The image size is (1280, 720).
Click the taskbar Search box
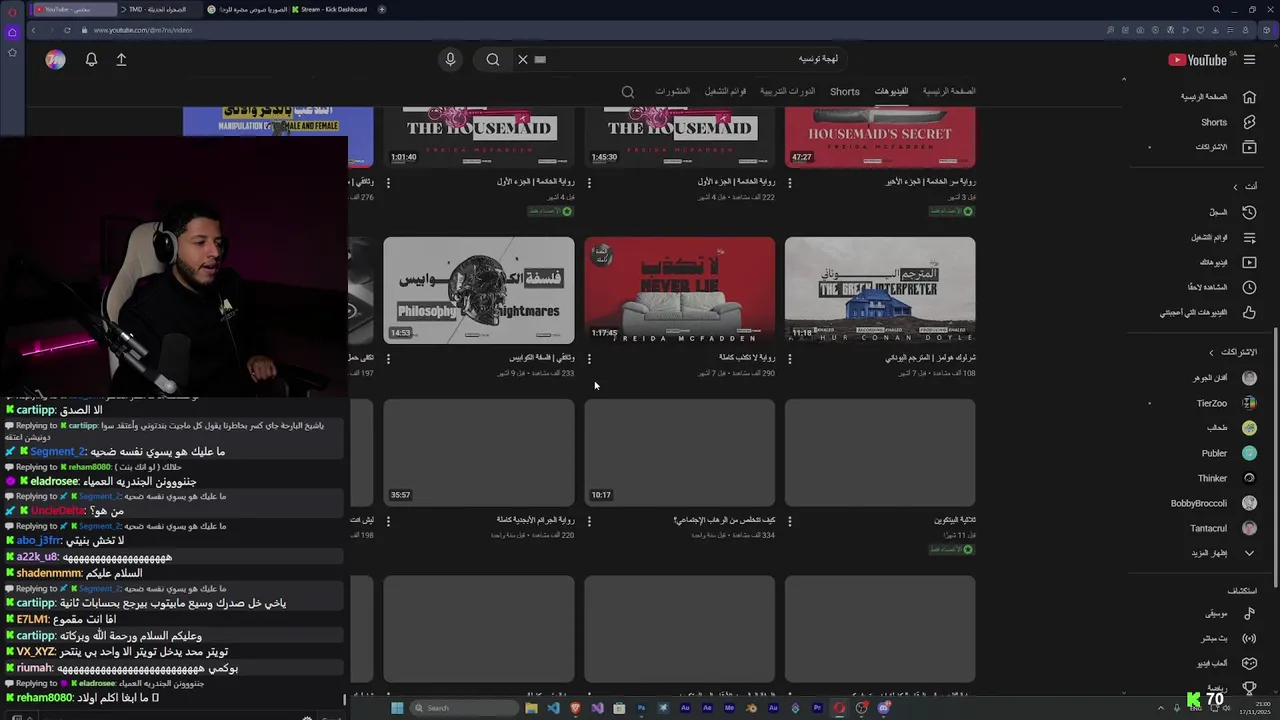[x=465, y=708]
